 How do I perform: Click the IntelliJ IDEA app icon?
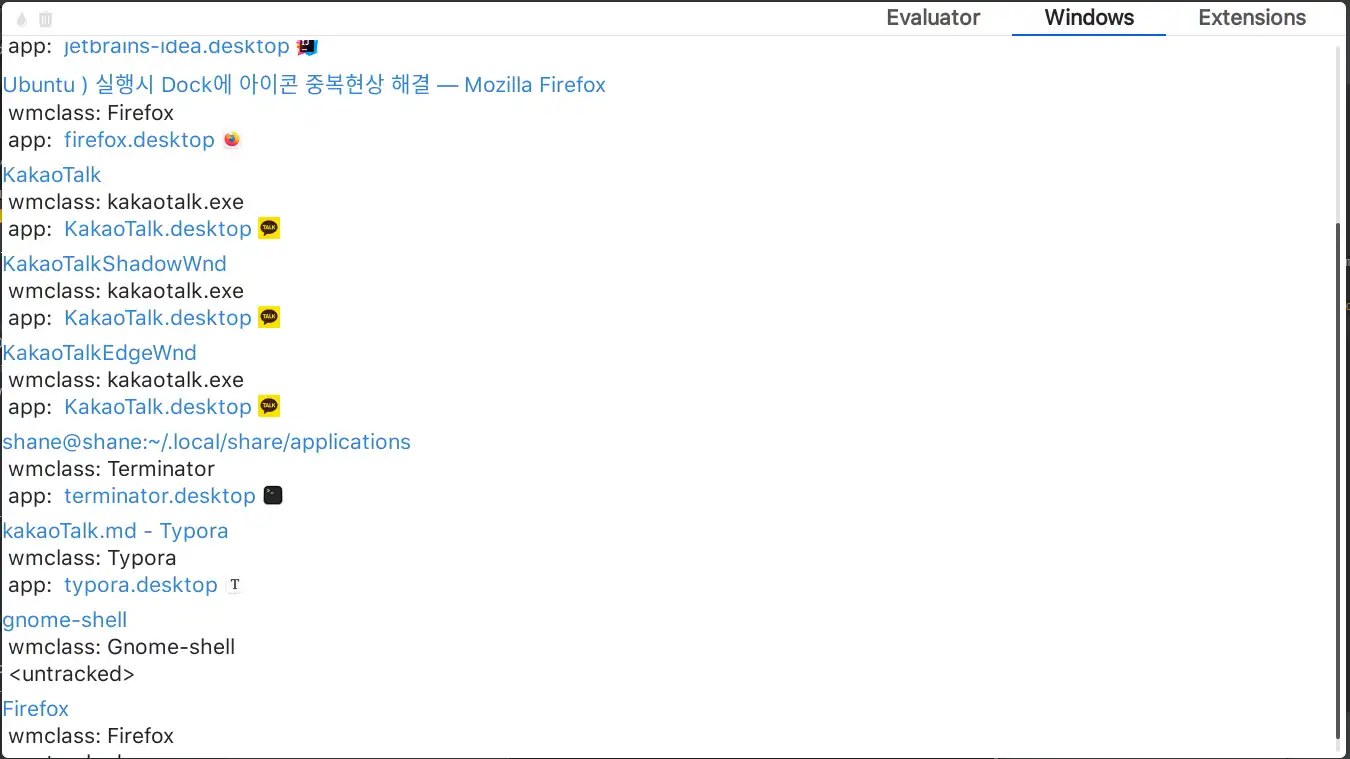click(x=307, y=46)
